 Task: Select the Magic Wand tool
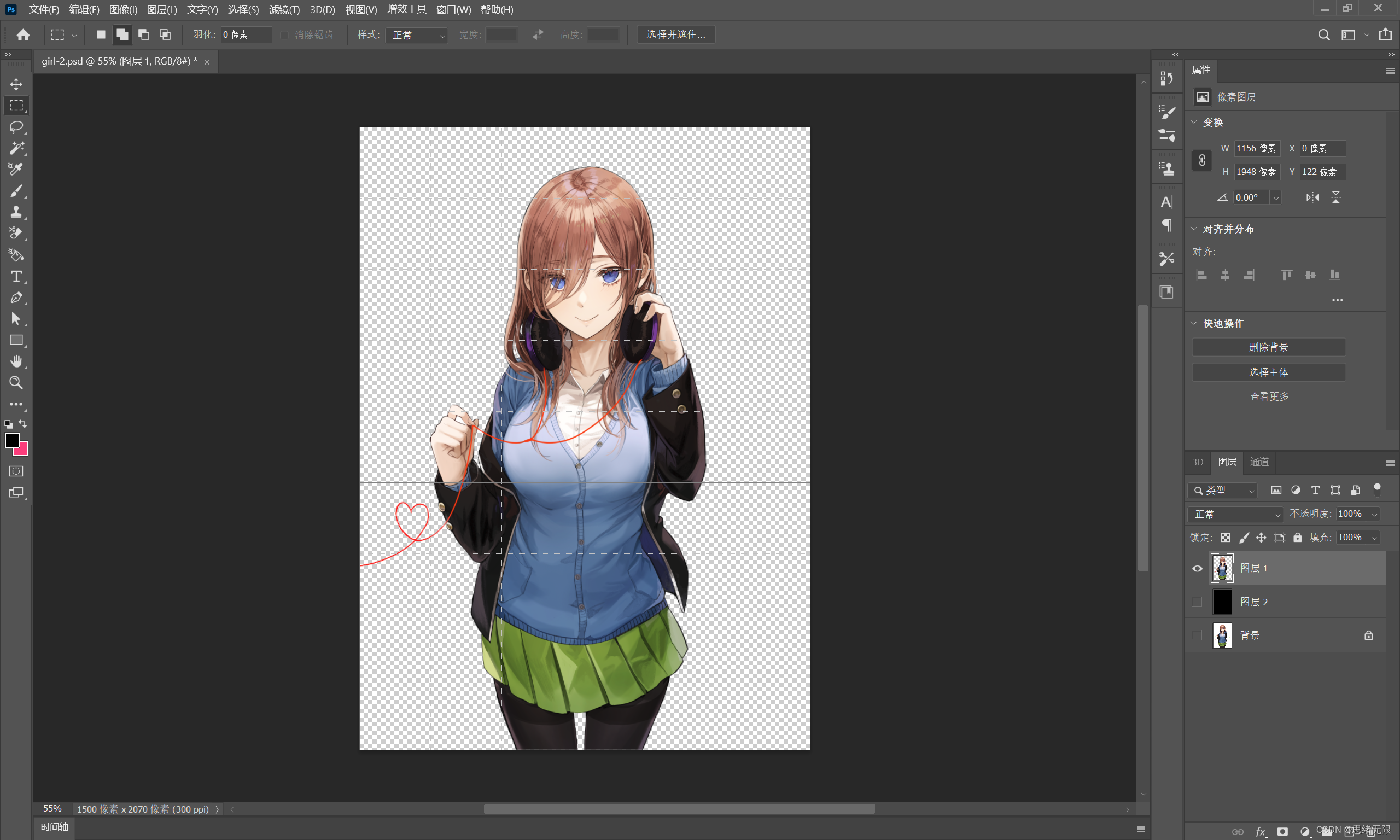pyautogui.click(x=16, y=148)
